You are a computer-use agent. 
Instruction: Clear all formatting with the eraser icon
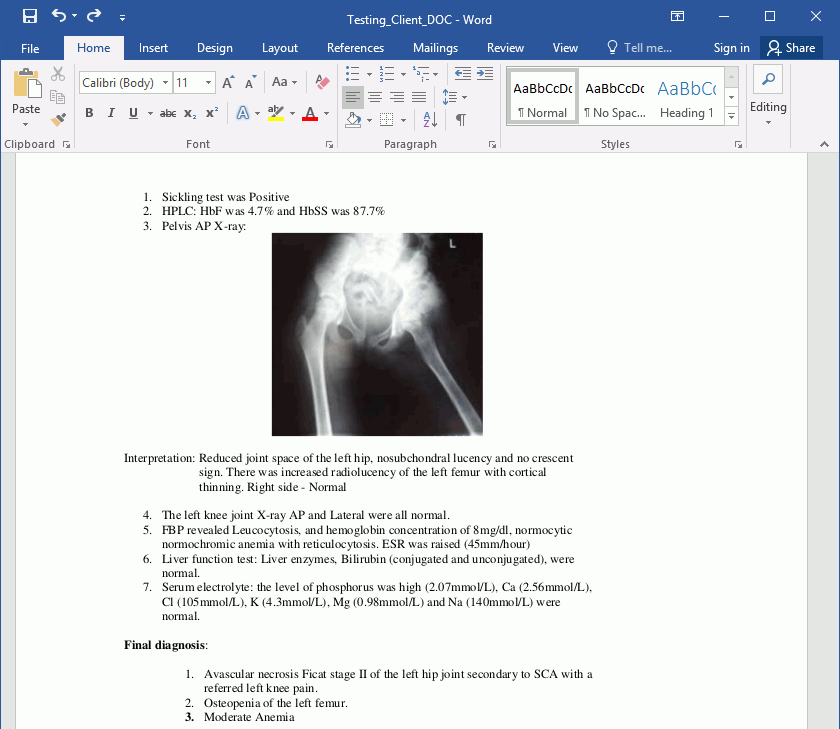[322, 82]
